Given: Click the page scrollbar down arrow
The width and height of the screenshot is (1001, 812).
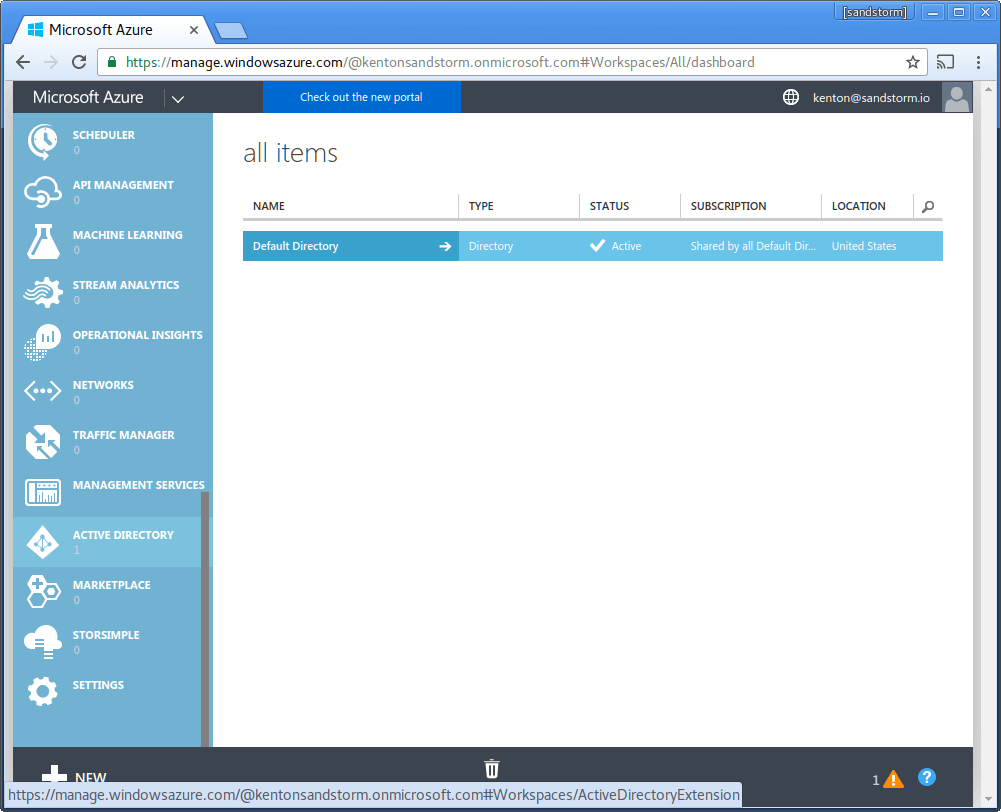Looking at the screenshot, I should pyautogui.click(x=988, y=799).
